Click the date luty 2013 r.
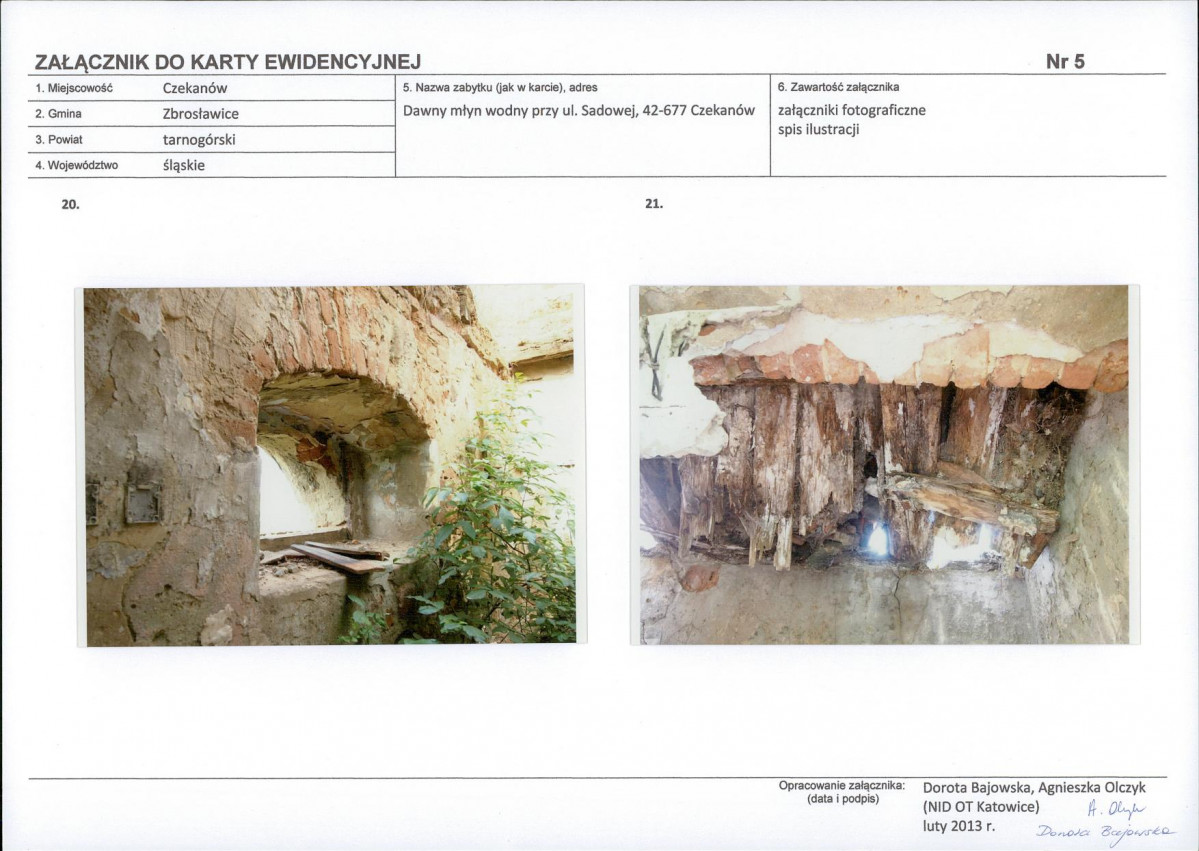The width and height of the screenshot is (1199, 851). pos(959,826)
